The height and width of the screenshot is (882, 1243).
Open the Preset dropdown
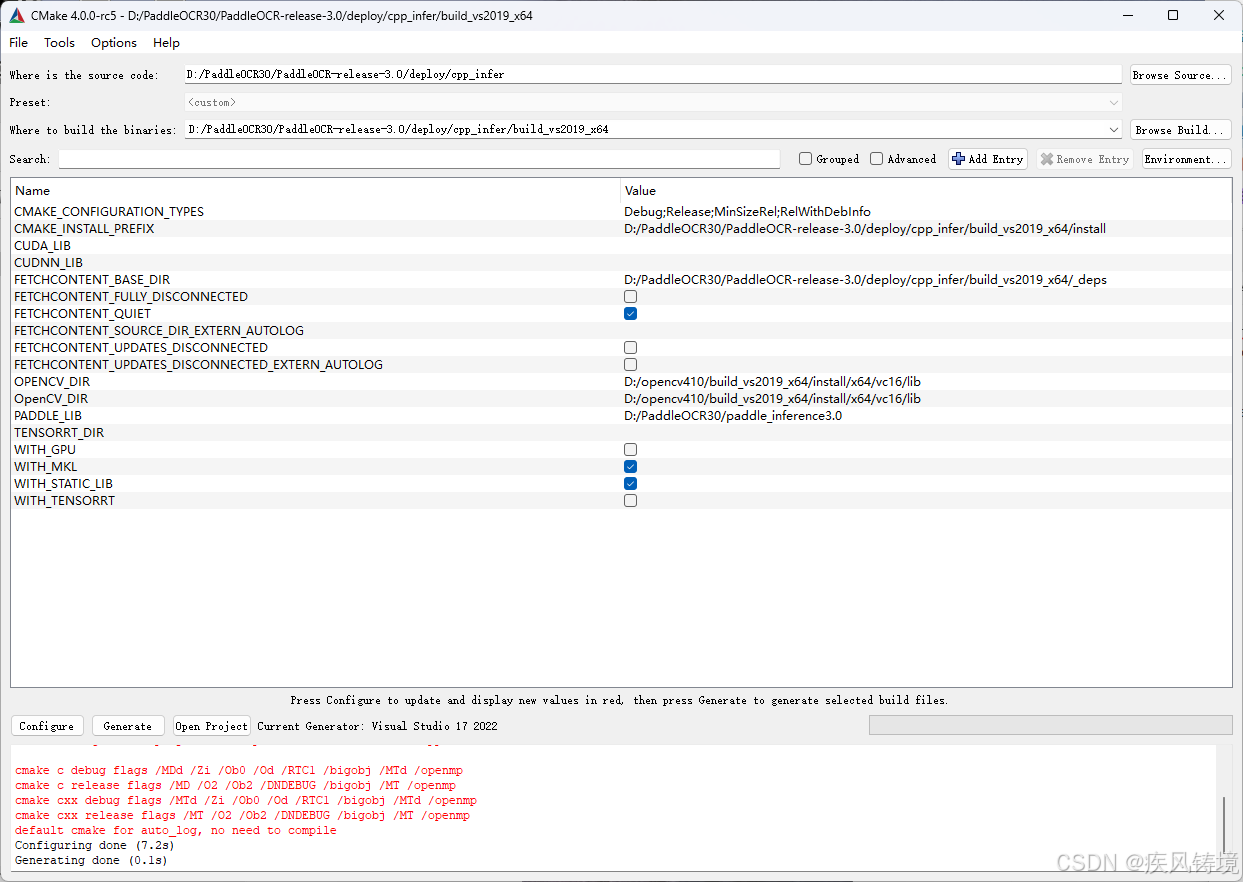pos(653,102)
